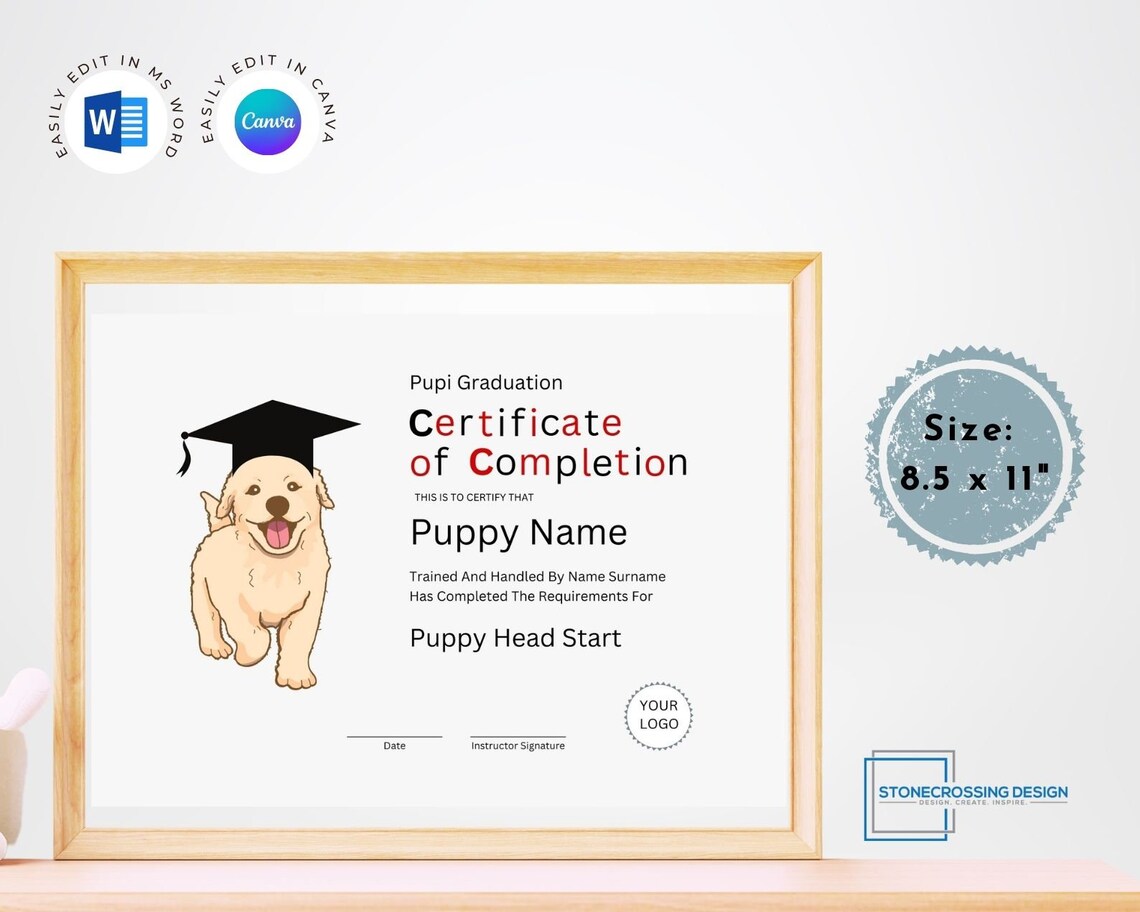Click the Canva logo icon
Screen dimensions: 1140x912
point(266,121)
